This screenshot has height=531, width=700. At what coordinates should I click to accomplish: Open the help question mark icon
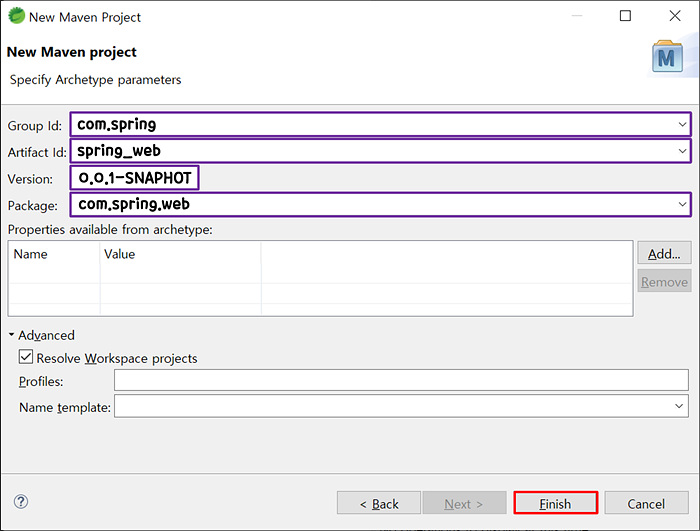point(21,502)
